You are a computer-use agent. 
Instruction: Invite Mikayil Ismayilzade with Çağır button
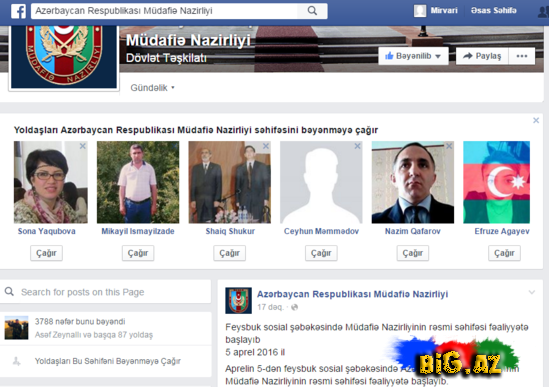pos(138,253)
